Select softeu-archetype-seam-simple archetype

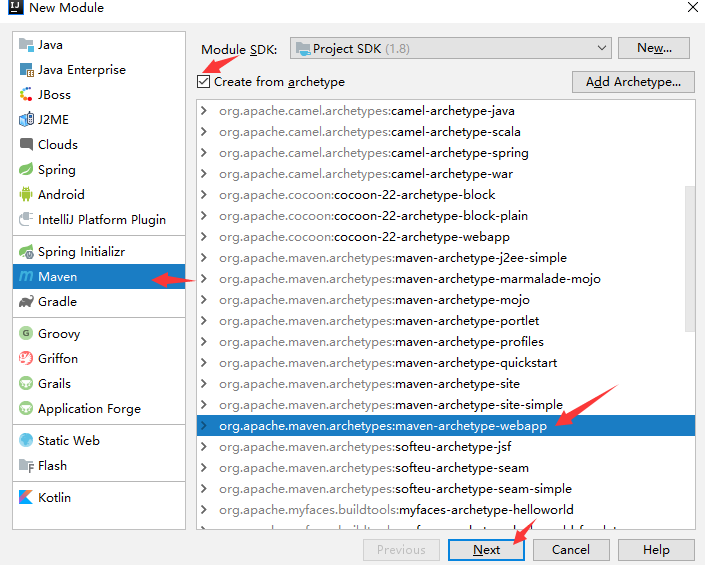446,489
